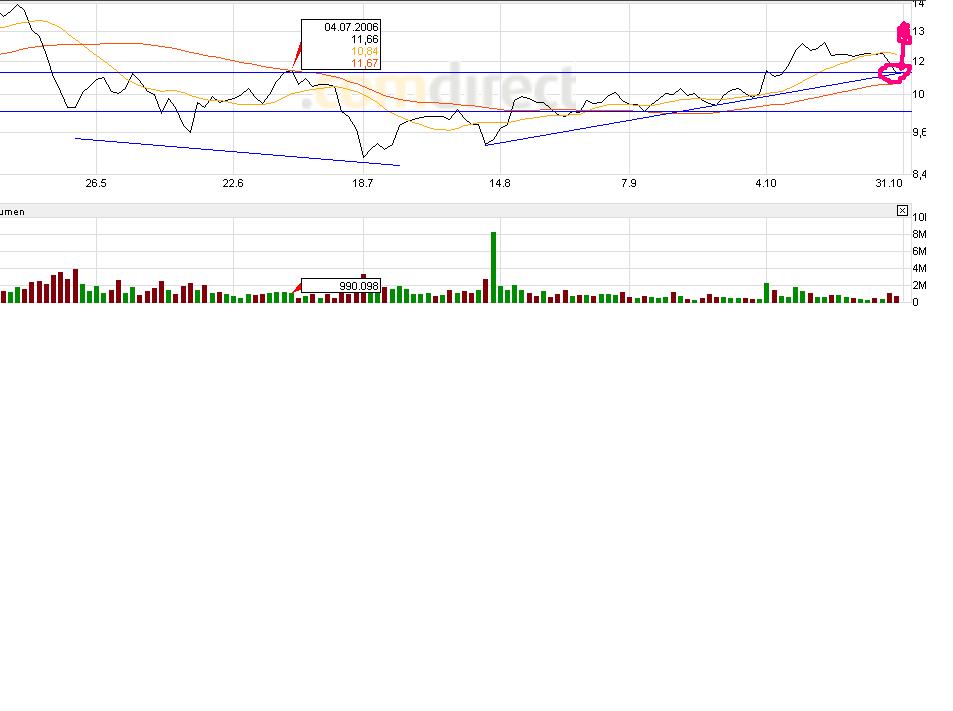Select the tallest green volume bar near 14.8
Screen dimensions: 953x711
click(494, 267)
